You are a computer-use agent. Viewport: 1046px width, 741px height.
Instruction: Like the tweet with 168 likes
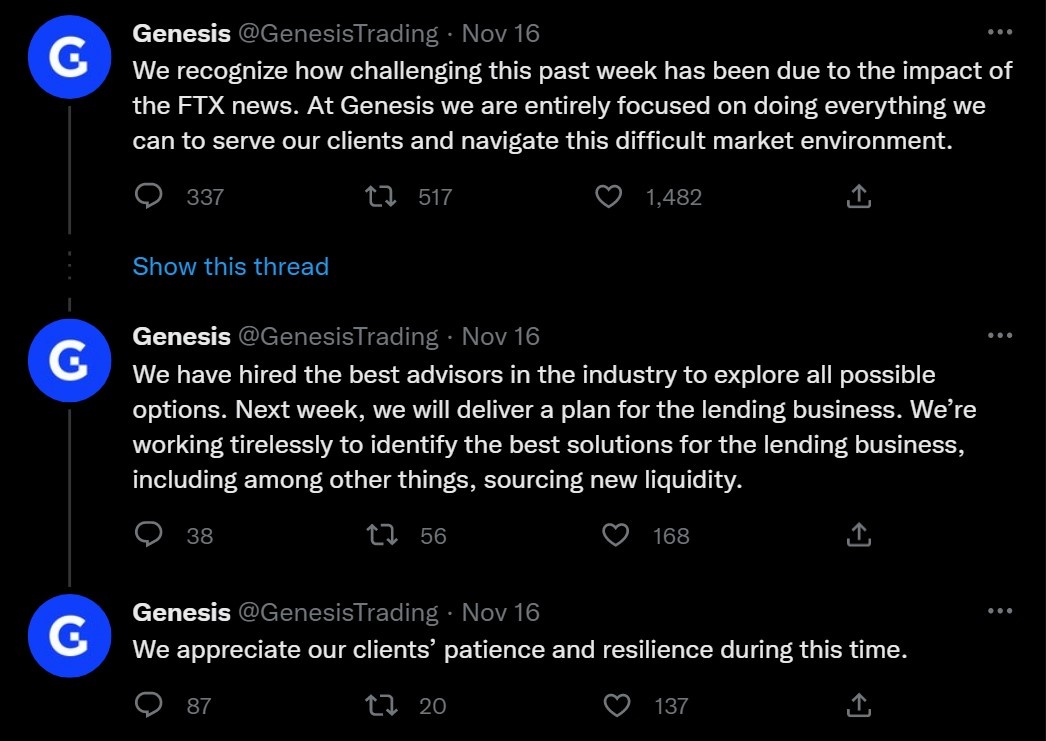tap(616, 535)
